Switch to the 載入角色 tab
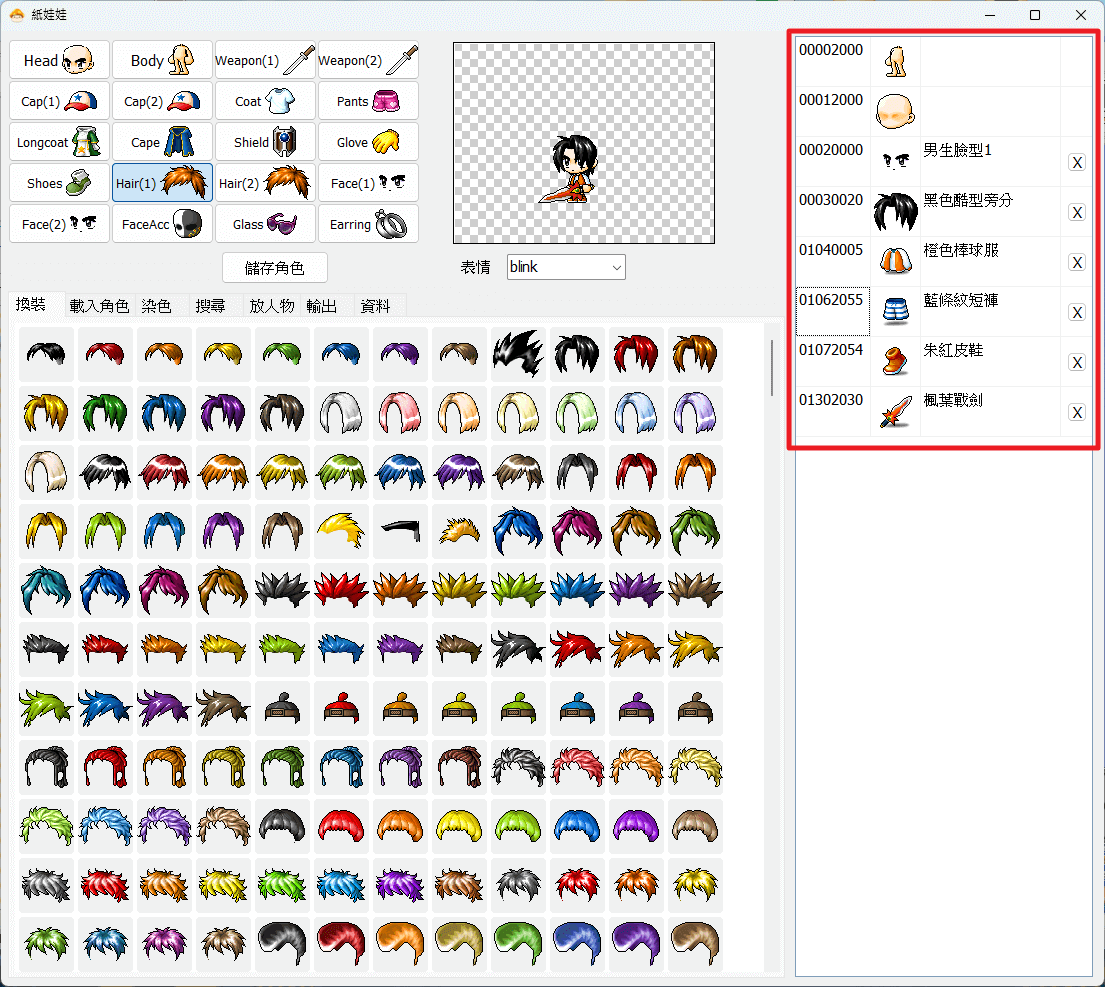 click(x=99, y=306)
